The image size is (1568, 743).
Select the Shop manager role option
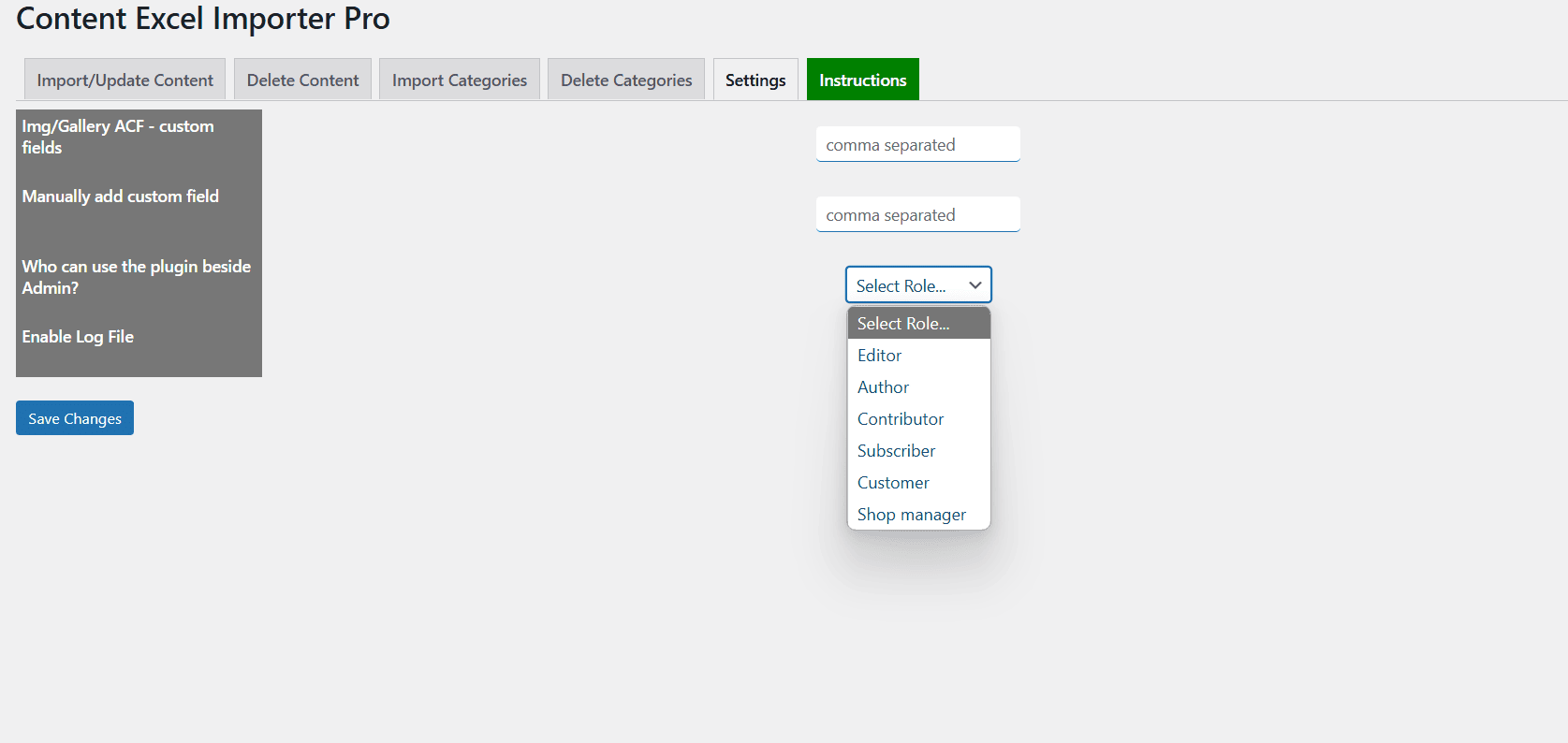(919, 515)
